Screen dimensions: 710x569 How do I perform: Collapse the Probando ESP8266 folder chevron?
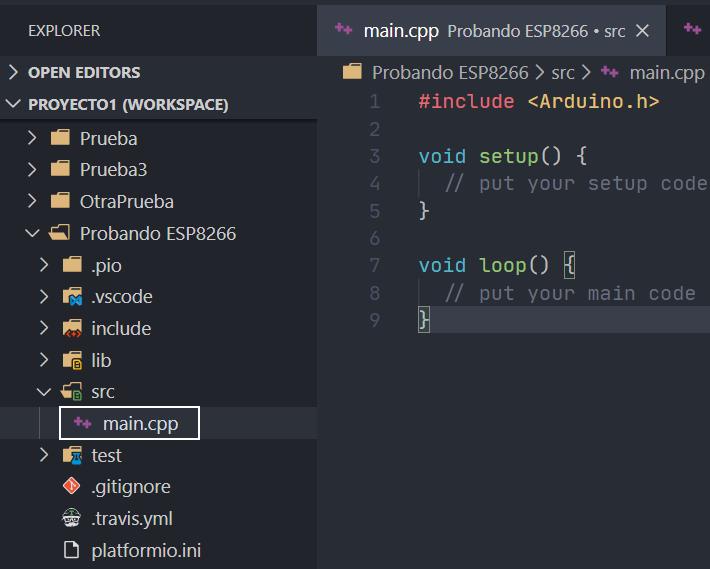click(32, 233)
